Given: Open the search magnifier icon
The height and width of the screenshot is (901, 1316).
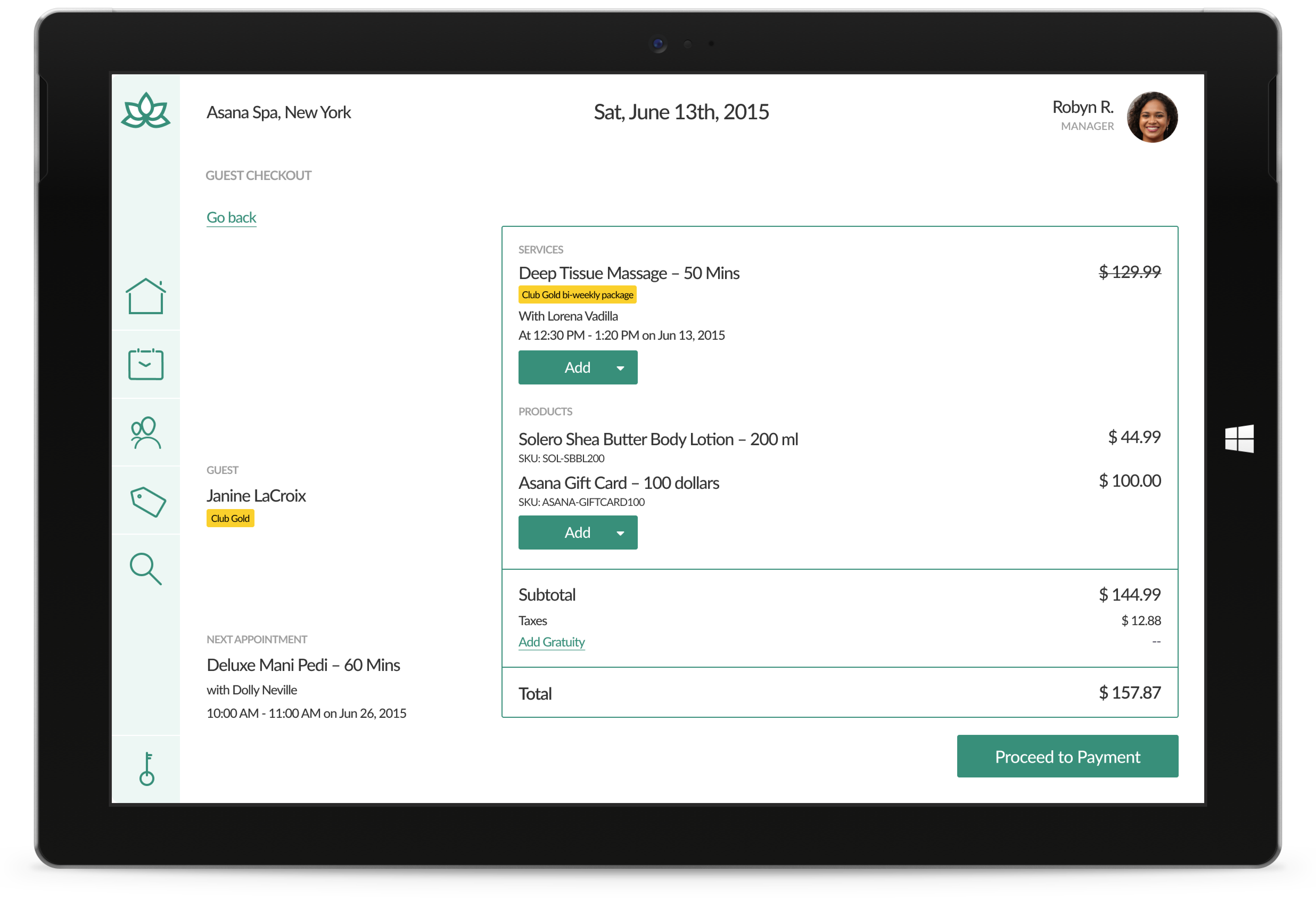Looking at the screenshot, I should [146, 568].
